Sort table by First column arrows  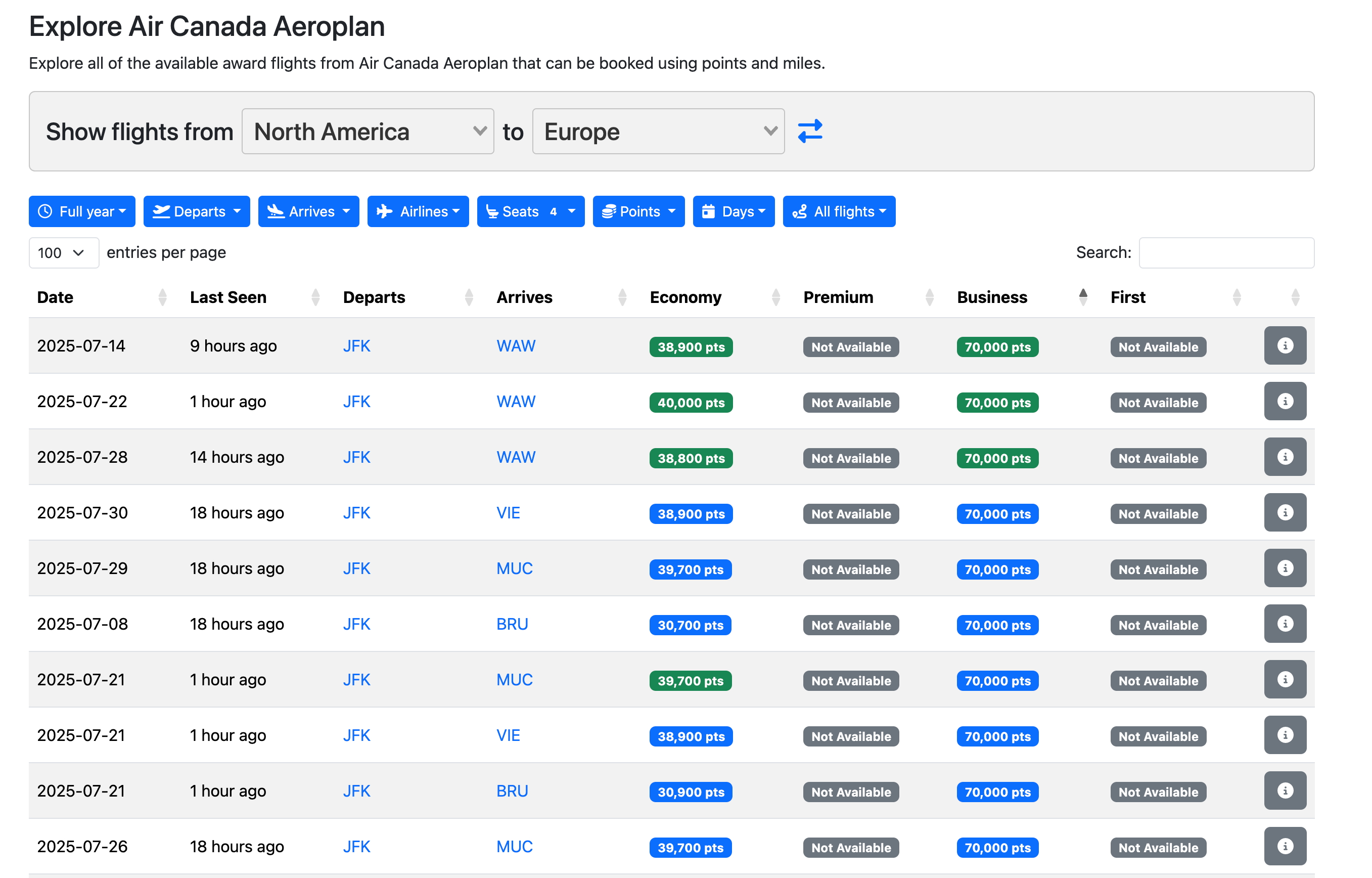pos(1237,297)
